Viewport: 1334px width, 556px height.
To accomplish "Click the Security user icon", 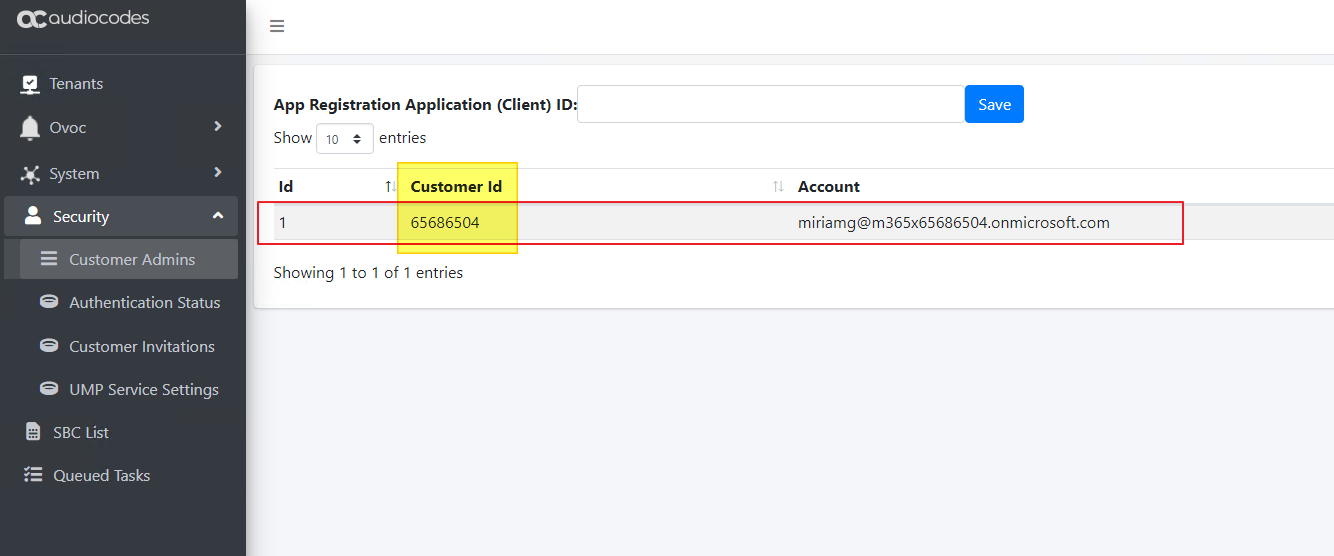I will coord(33,216).
